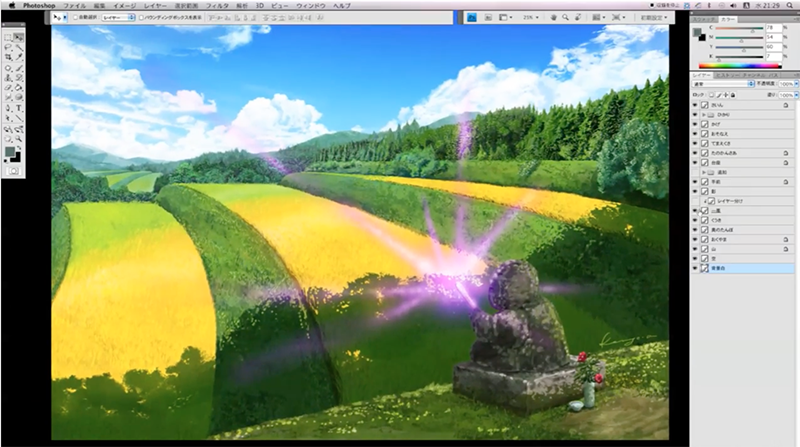Screen dimensions: 800x447
Task: Open the イメージ menu
Action: click(x=124, y=6)
